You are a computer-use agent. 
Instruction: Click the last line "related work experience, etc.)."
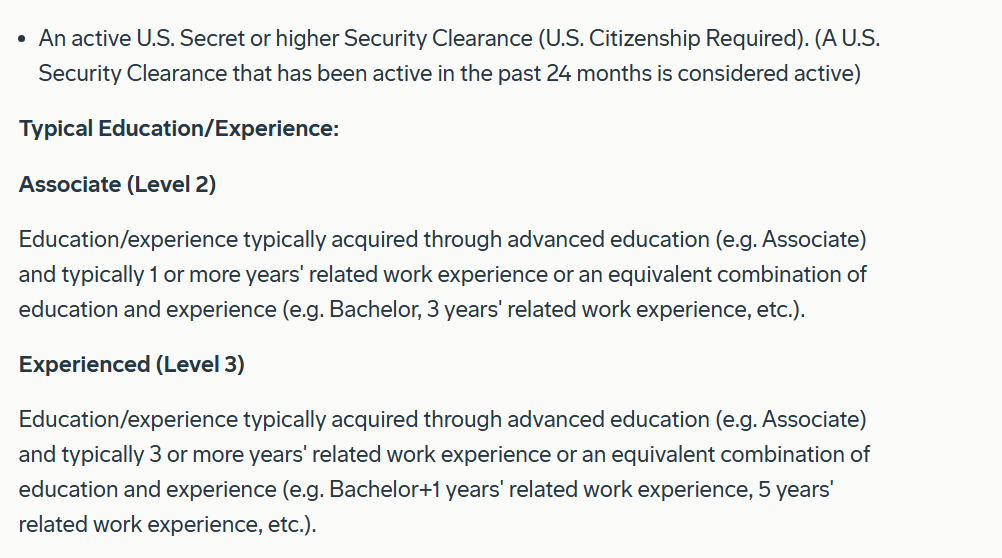point(167,525)
